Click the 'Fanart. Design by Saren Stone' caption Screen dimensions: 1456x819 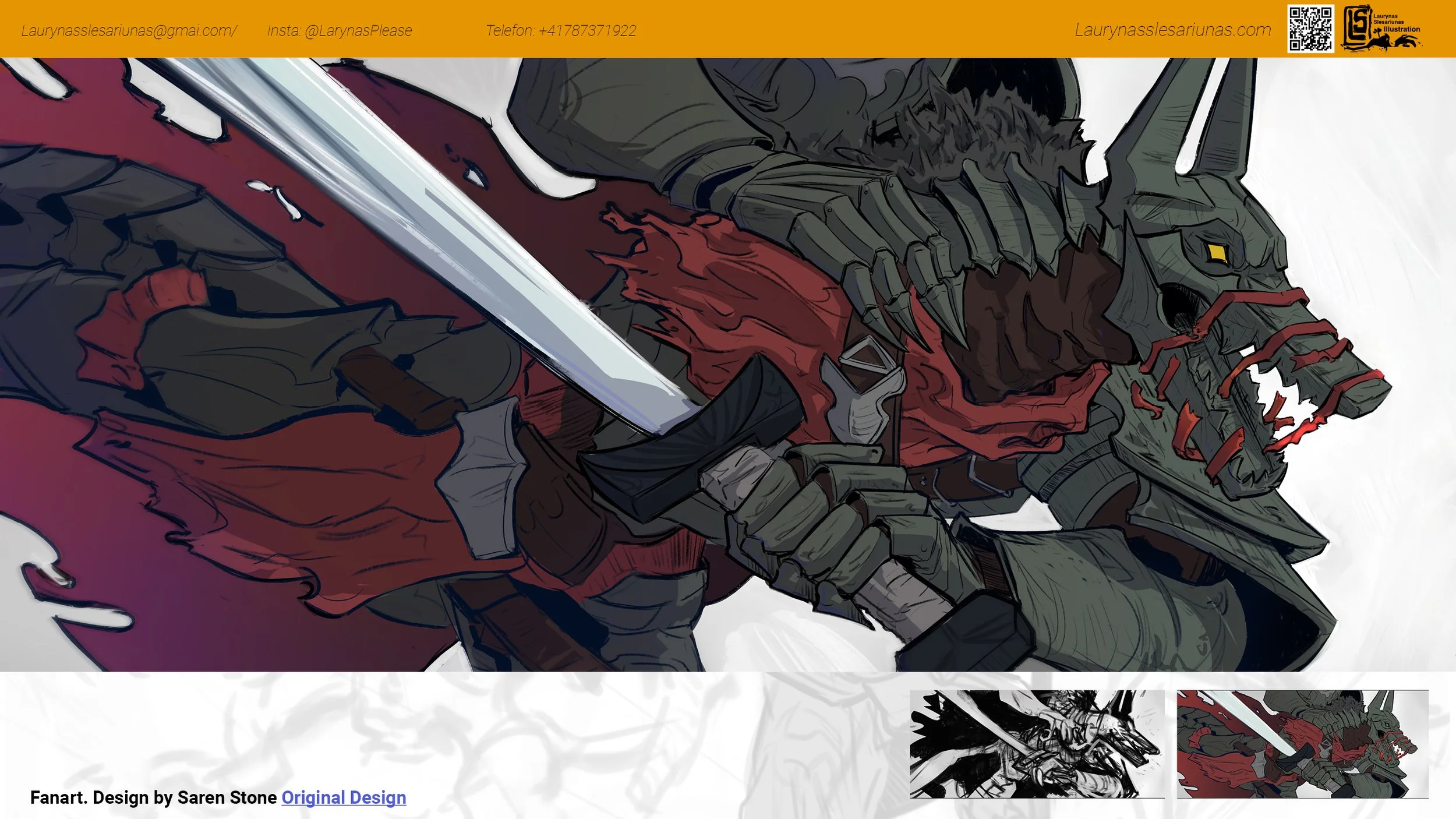pos(153,797)
